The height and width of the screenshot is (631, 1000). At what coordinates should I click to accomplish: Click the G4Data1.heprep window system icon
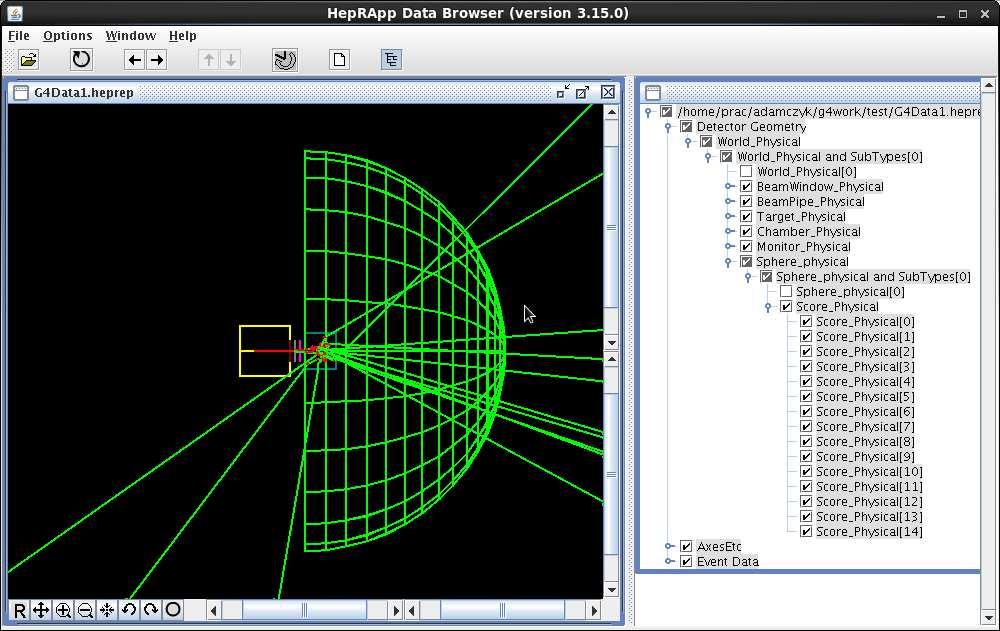21,93
